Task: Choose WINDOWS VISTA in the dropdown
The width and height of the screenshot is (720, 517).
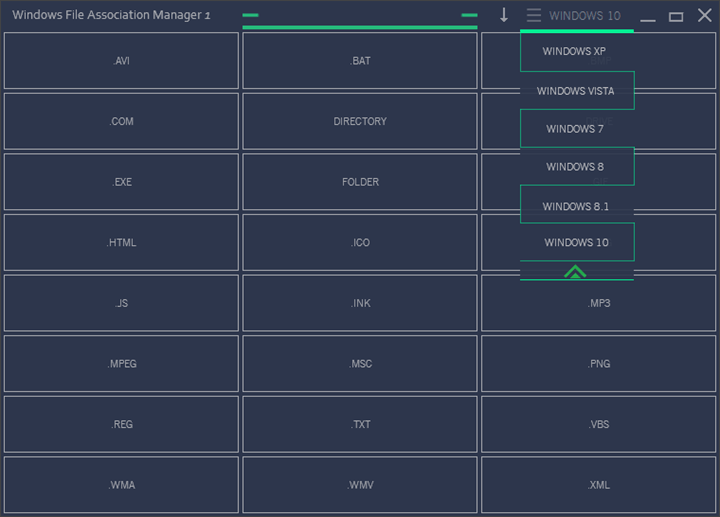Action: tap(577, 90)
